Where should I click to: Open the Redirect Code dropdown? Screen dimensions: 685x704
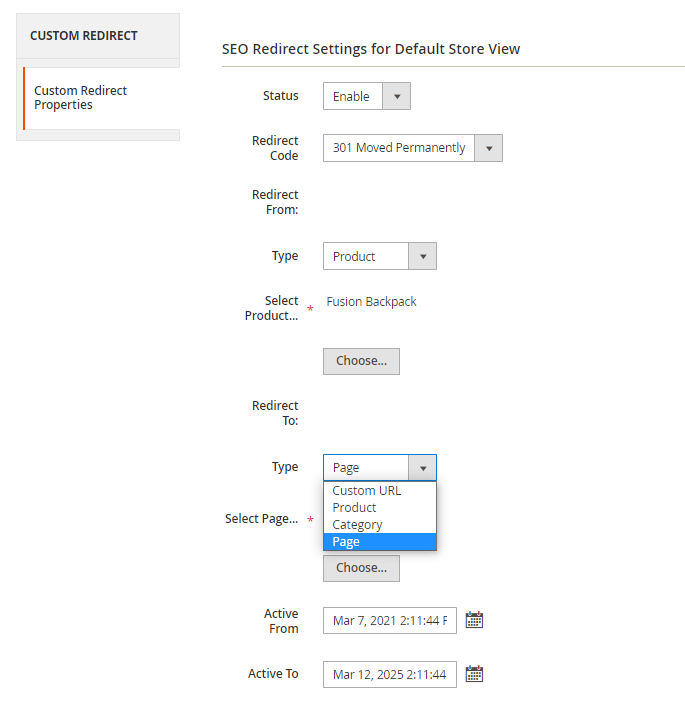coord(412,148)
